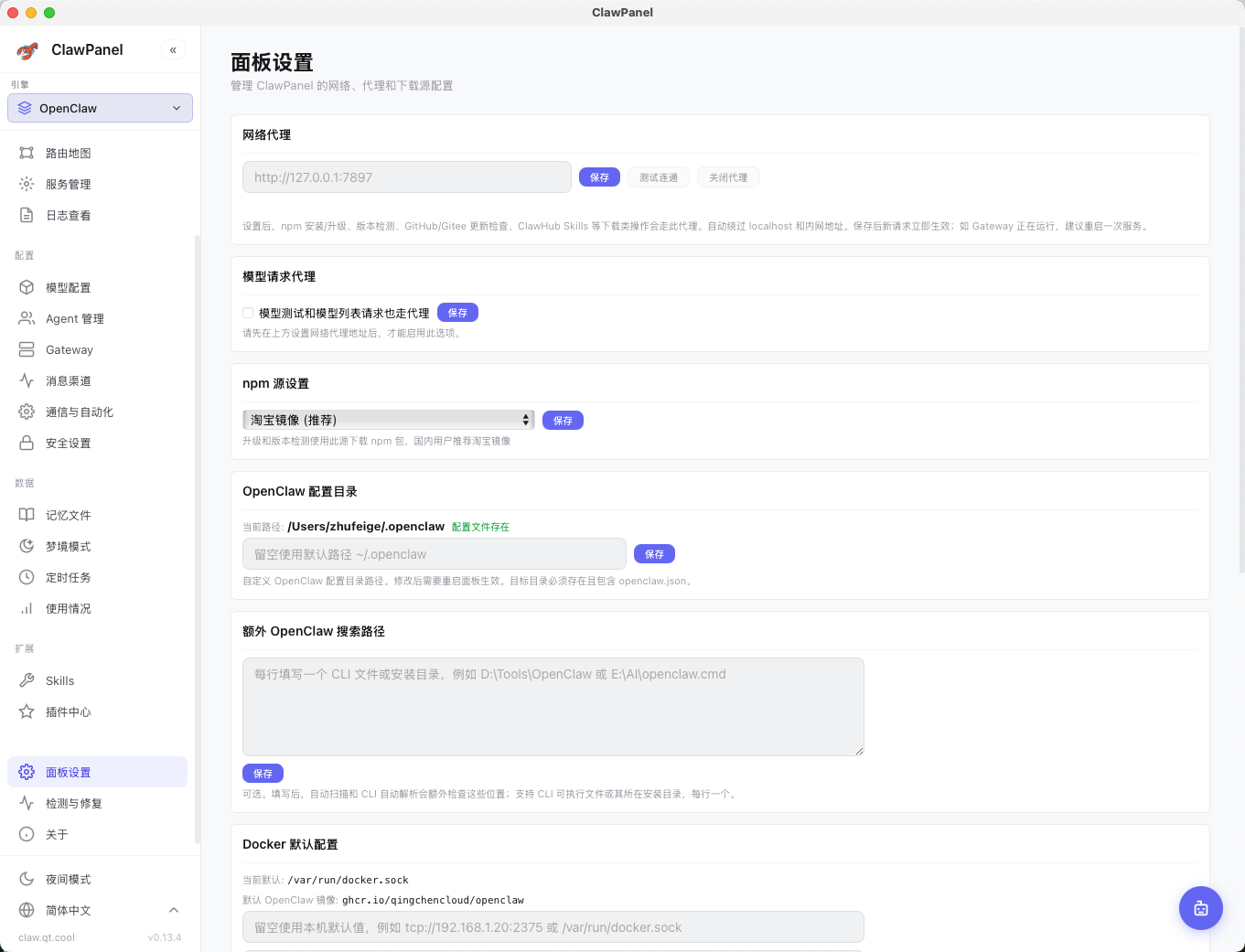This screenshot has height=952, width=1245.
Task: Click the security settings lock icon
Action: pyautogui.click(x=27, y=443)
